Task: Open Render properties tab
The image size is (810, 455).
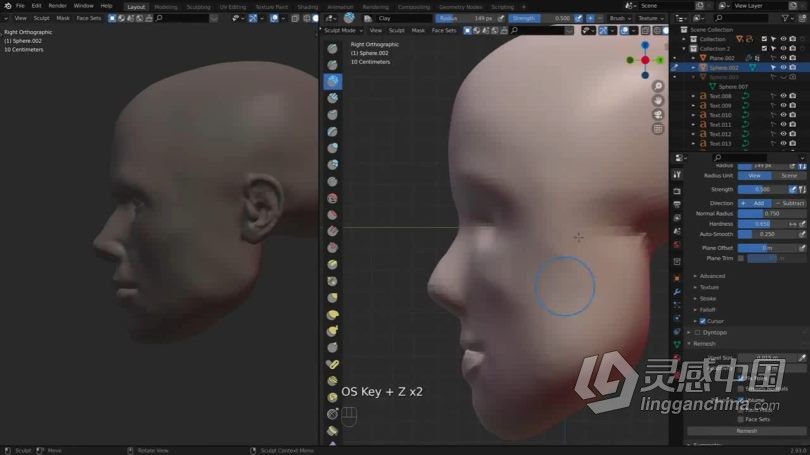Action: click(x=677, y=191)
